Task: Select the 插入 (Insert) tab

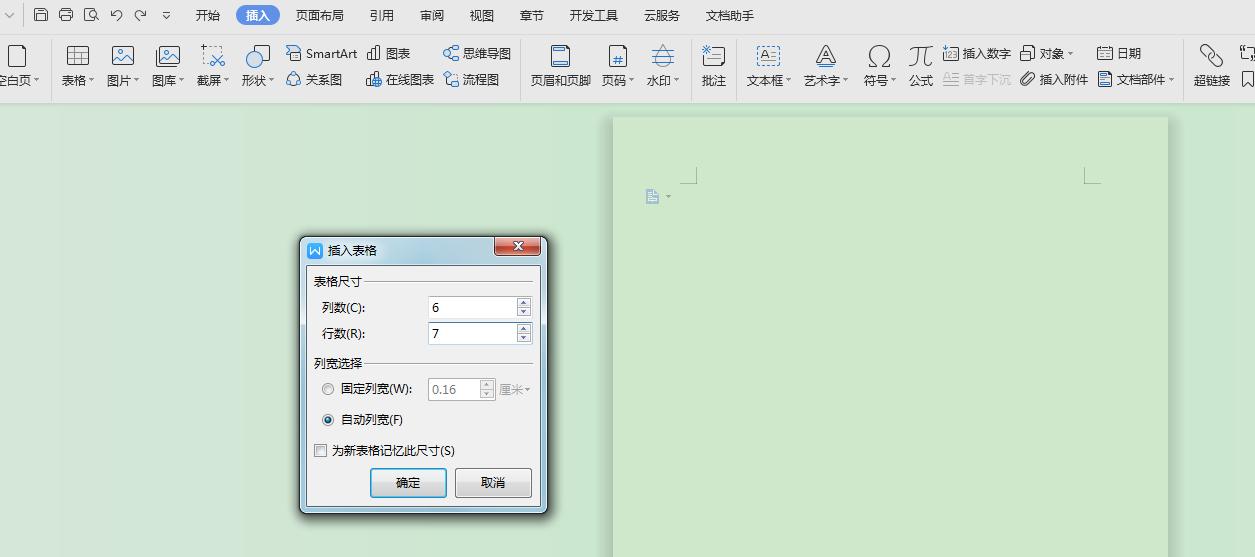Action: [258, 15]
